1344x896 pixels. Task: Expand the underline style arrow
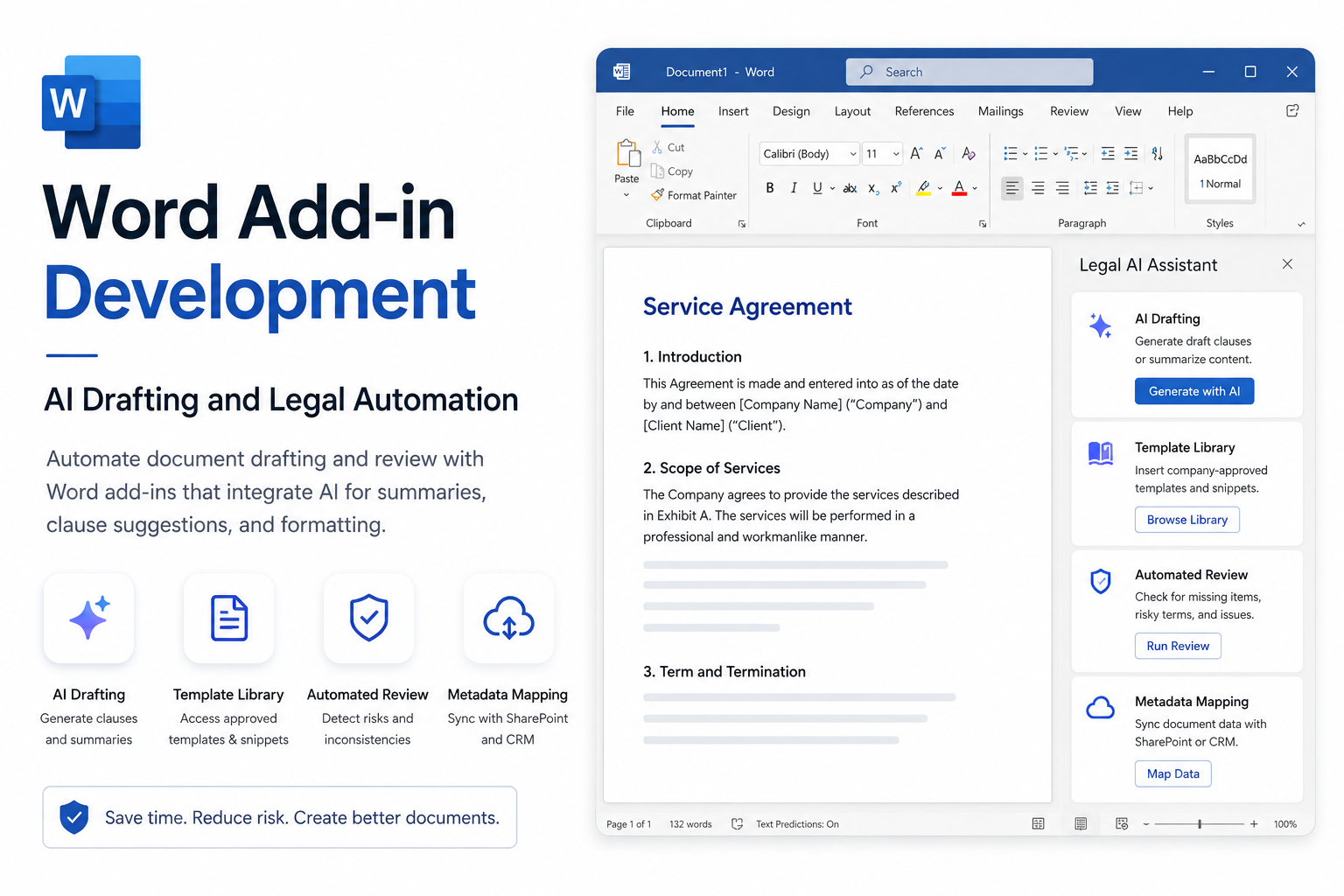[x=832, y=188]
